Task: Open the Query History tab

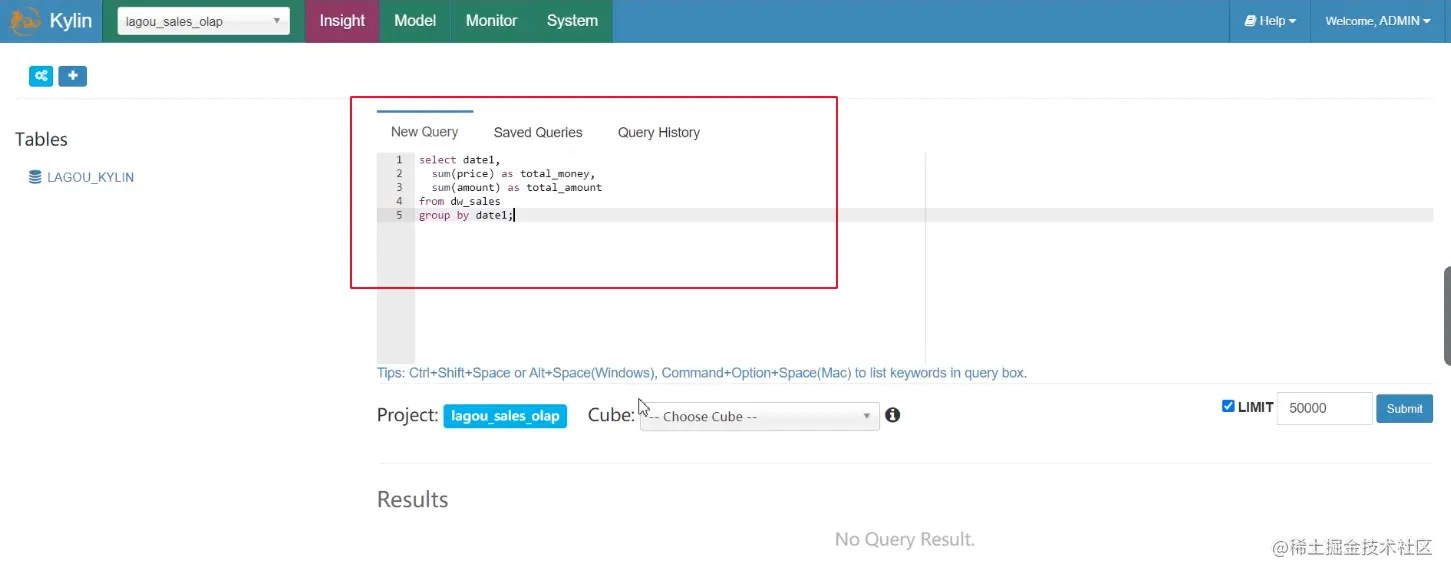Action: 659,132
